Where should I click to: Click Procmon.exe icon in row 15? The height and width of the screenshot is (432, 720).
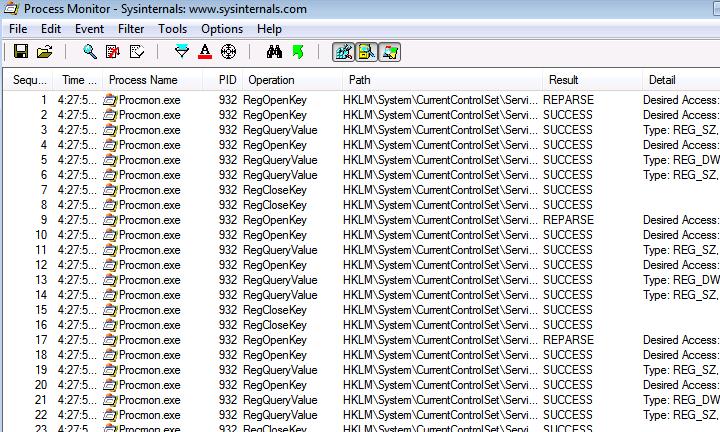click(110, 310)
